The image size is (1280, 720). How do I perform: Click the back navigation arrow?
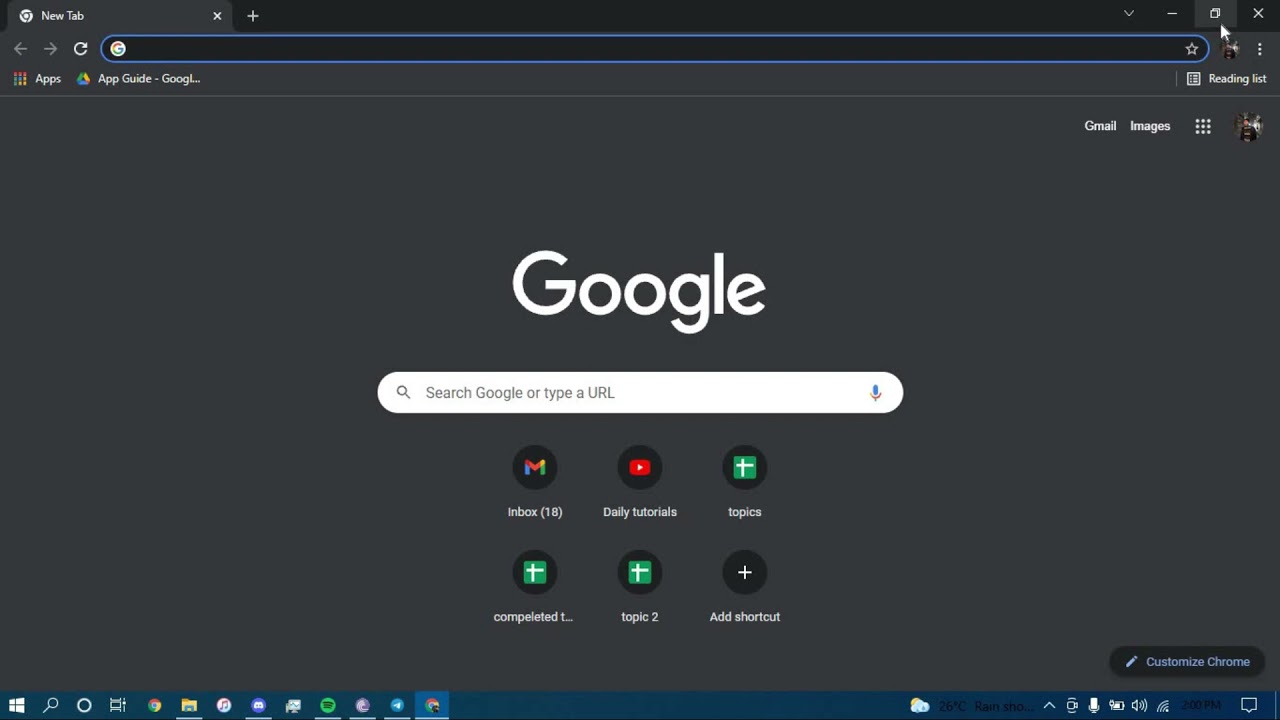[21, 48]
